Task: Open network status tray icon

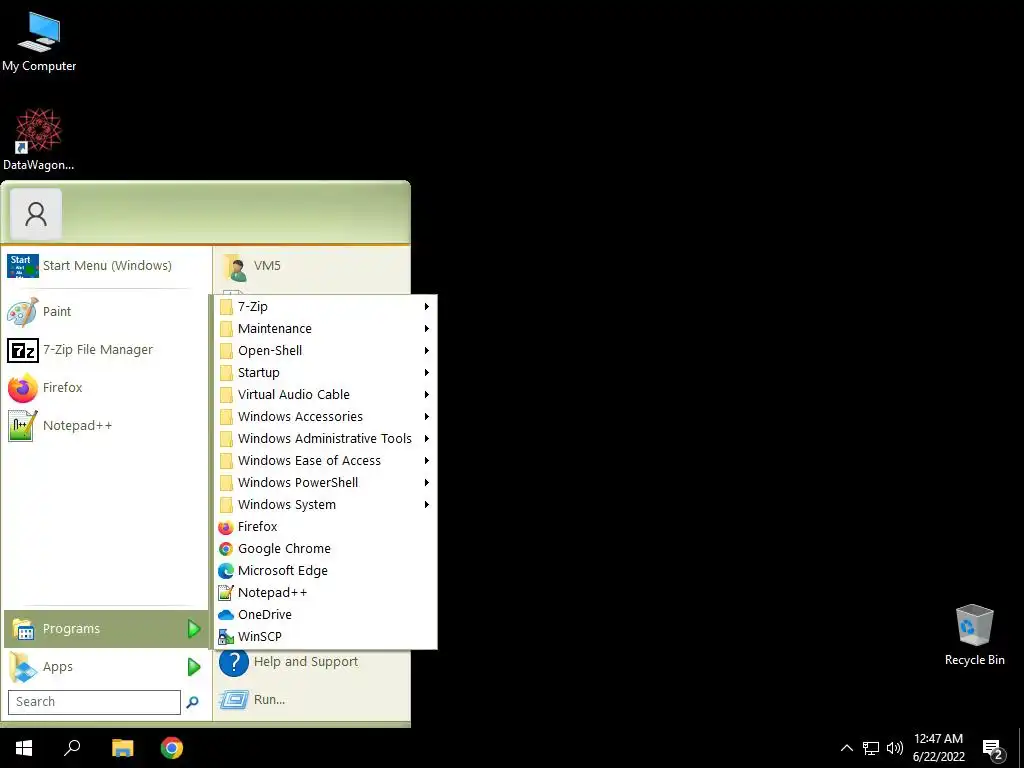Action: point(871,748)
